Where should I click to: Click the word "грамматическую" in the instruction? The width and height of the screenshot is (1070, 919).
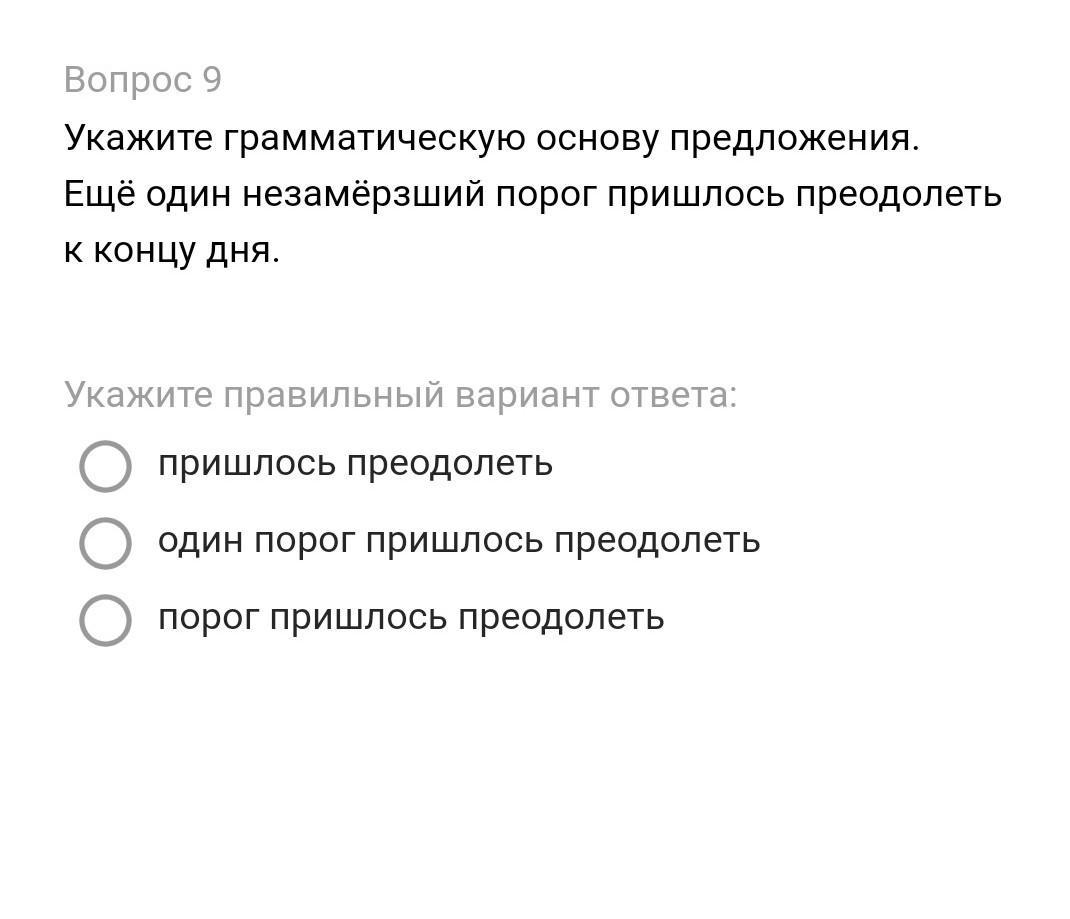point(374,138)
